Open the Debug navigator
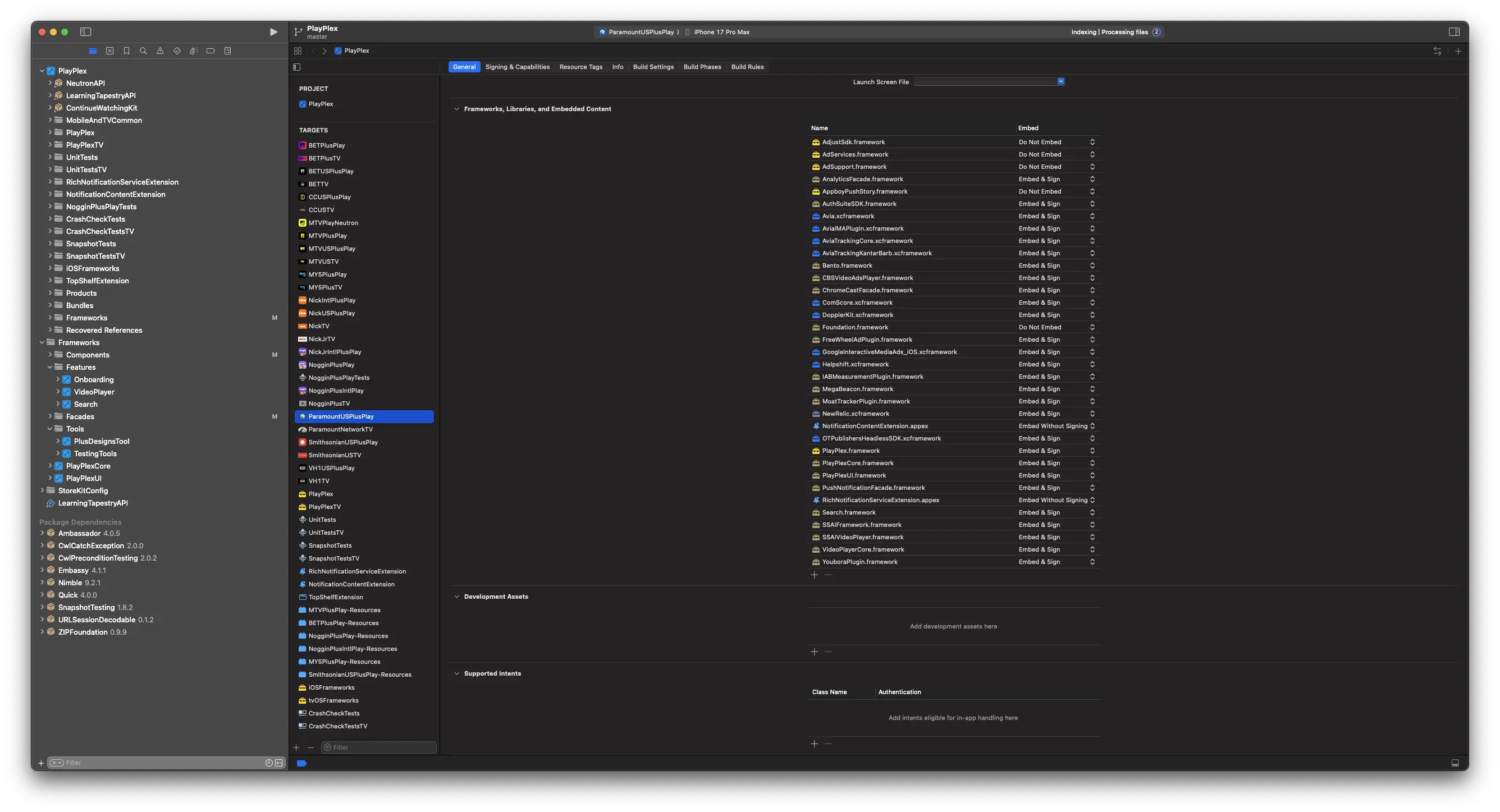 point(194,51)
